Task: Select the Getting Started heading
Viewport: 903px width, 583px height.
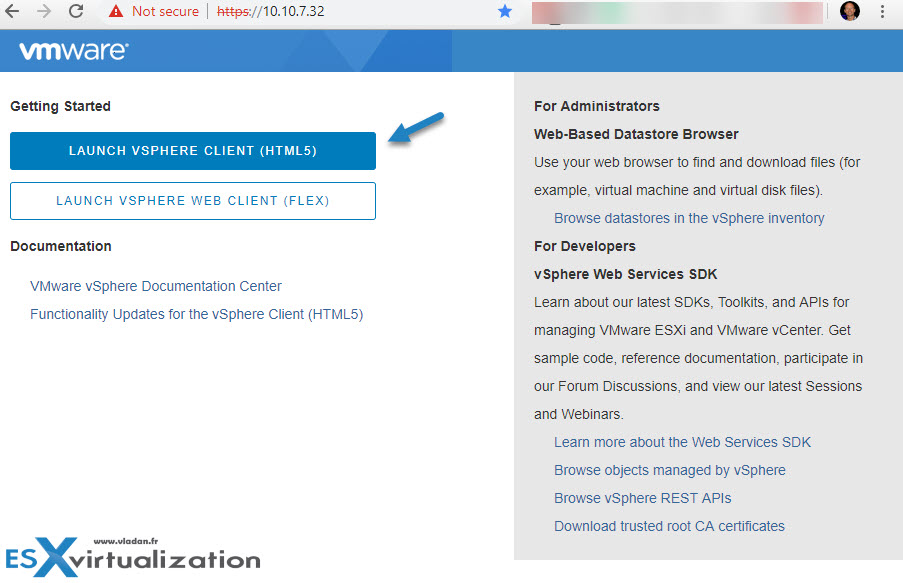Action: (x=60, y=107)
